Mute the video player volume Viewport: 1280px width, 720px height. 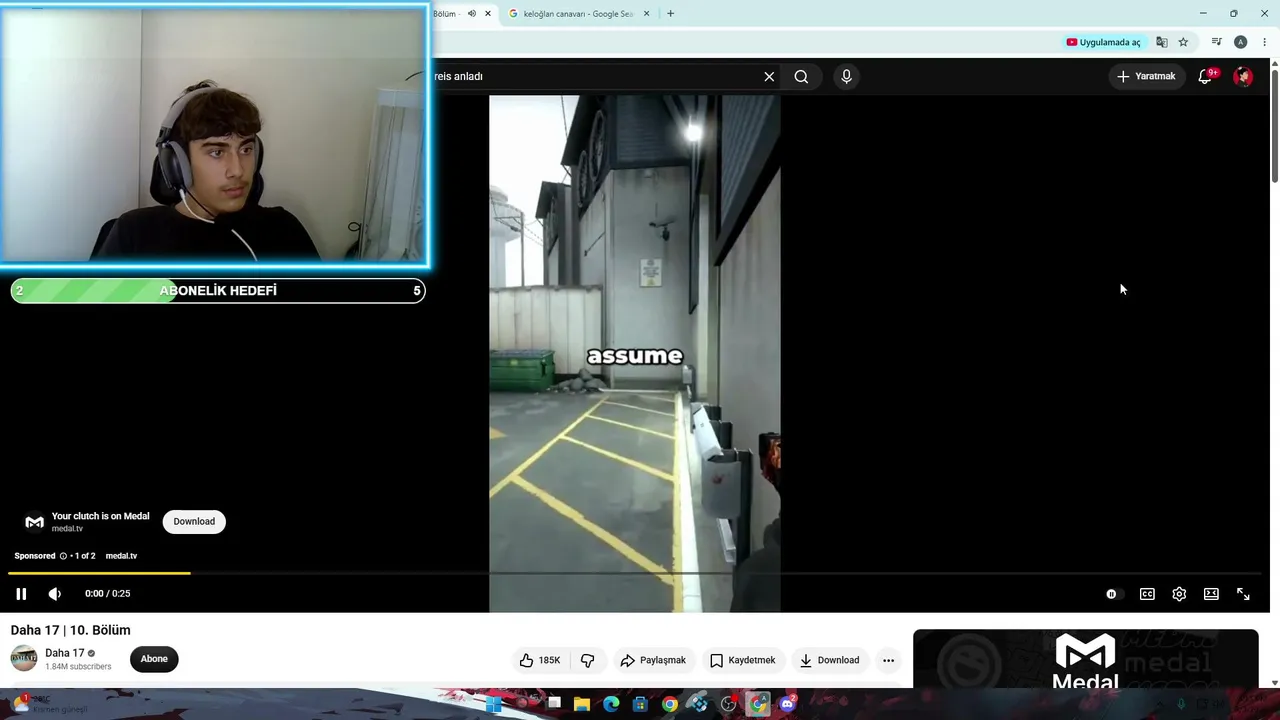(x=55, y=594)
